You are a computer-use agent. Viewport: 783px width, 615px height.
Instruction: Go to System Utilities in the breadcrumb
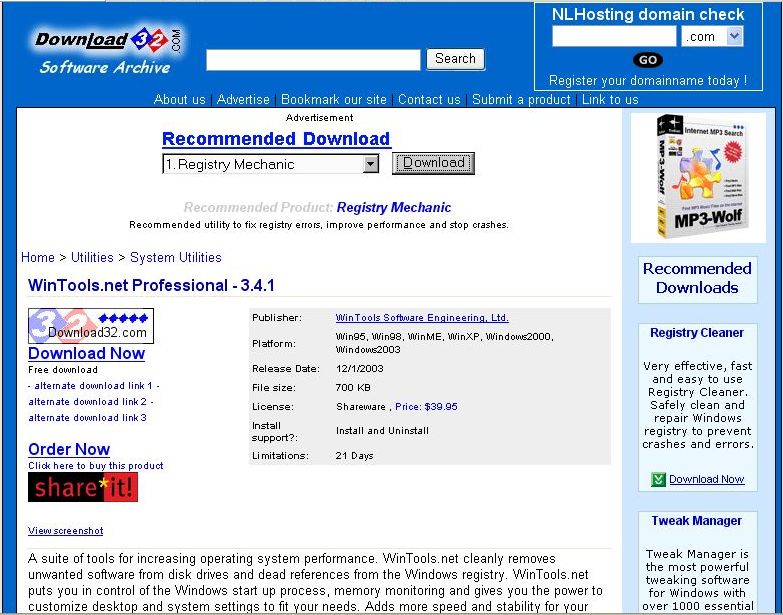pos(175,258)
